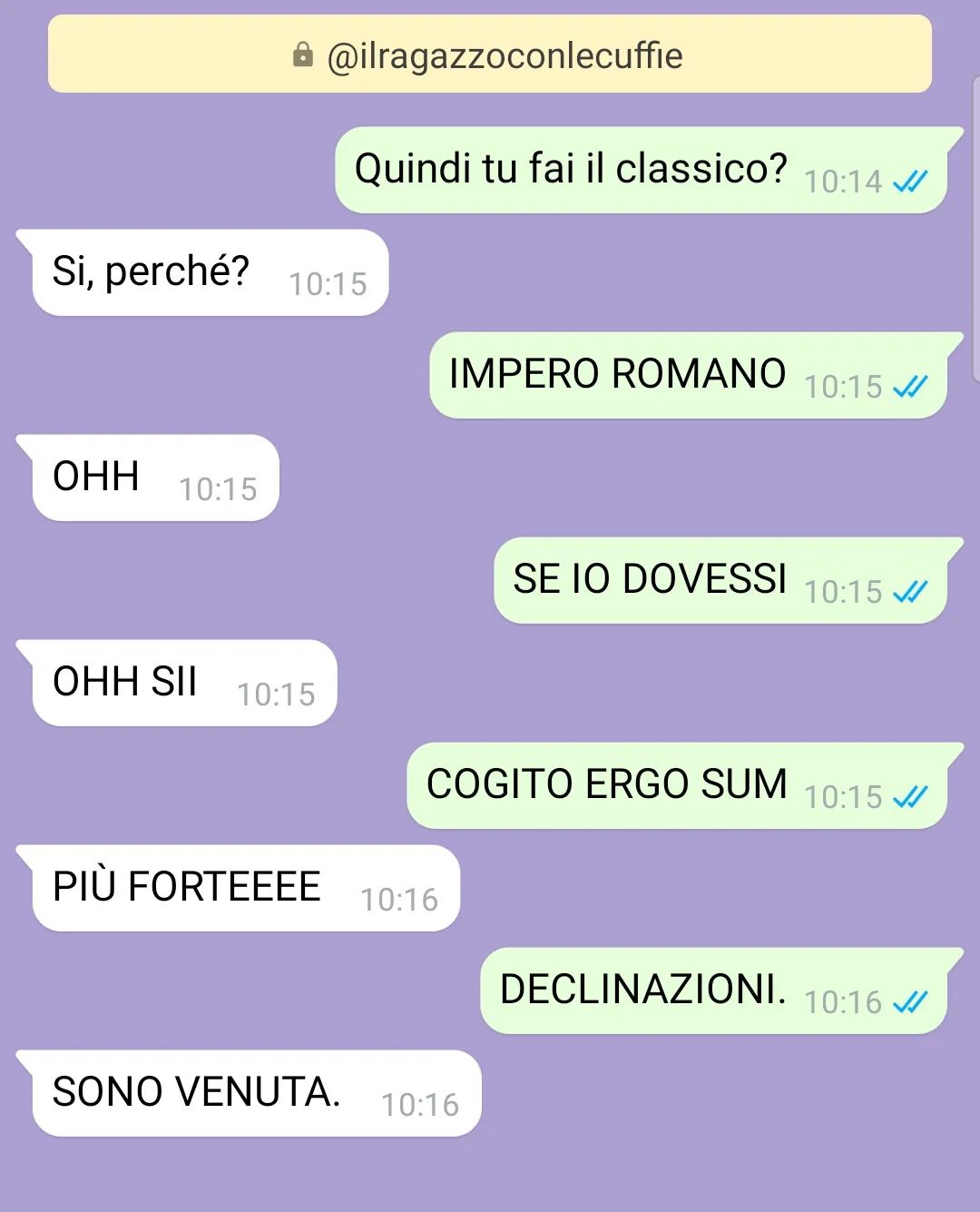Viewport: 980px width, 1212px height.
Task: Tap the 'SONO VENUTA.' message bubble
Action: click(x=249, y=1093)
